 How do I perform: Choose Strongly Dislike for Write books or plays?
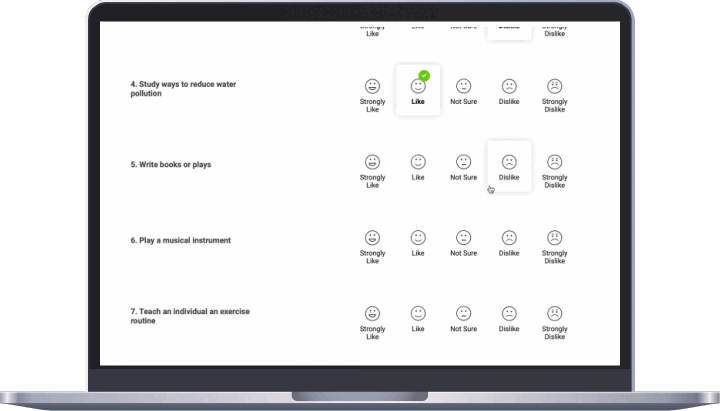pos(554,162)
